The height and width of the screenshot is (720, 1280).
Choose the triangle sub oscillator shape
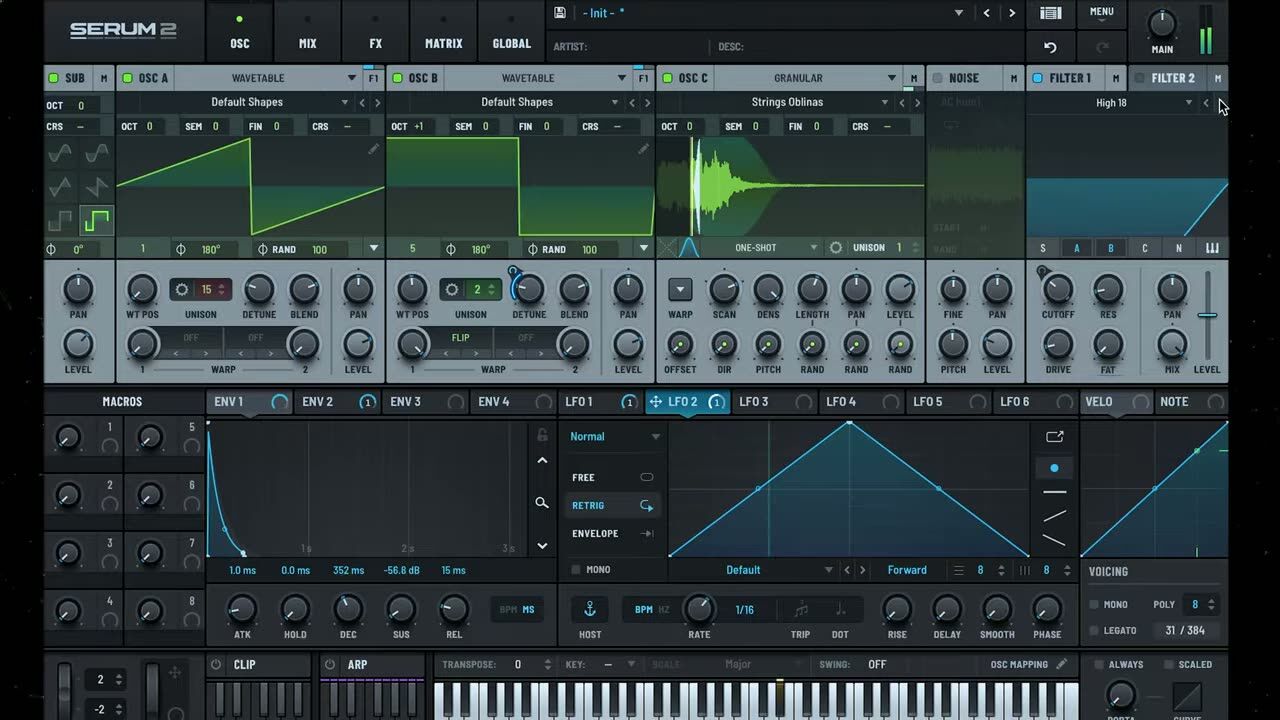[x=61, y=187]
